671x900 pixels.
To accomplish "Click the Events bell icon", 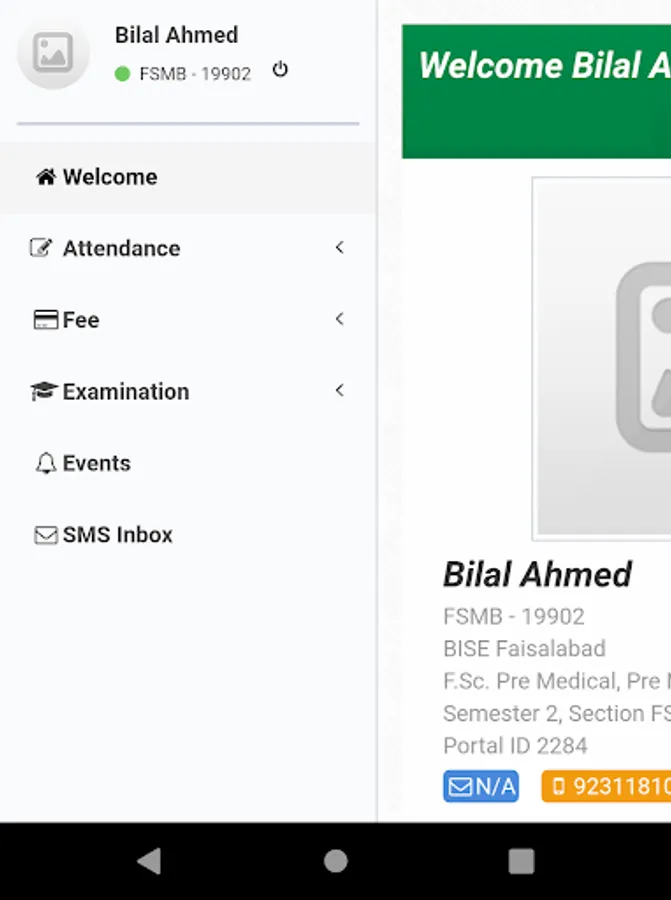I will [x=45, y=464].
